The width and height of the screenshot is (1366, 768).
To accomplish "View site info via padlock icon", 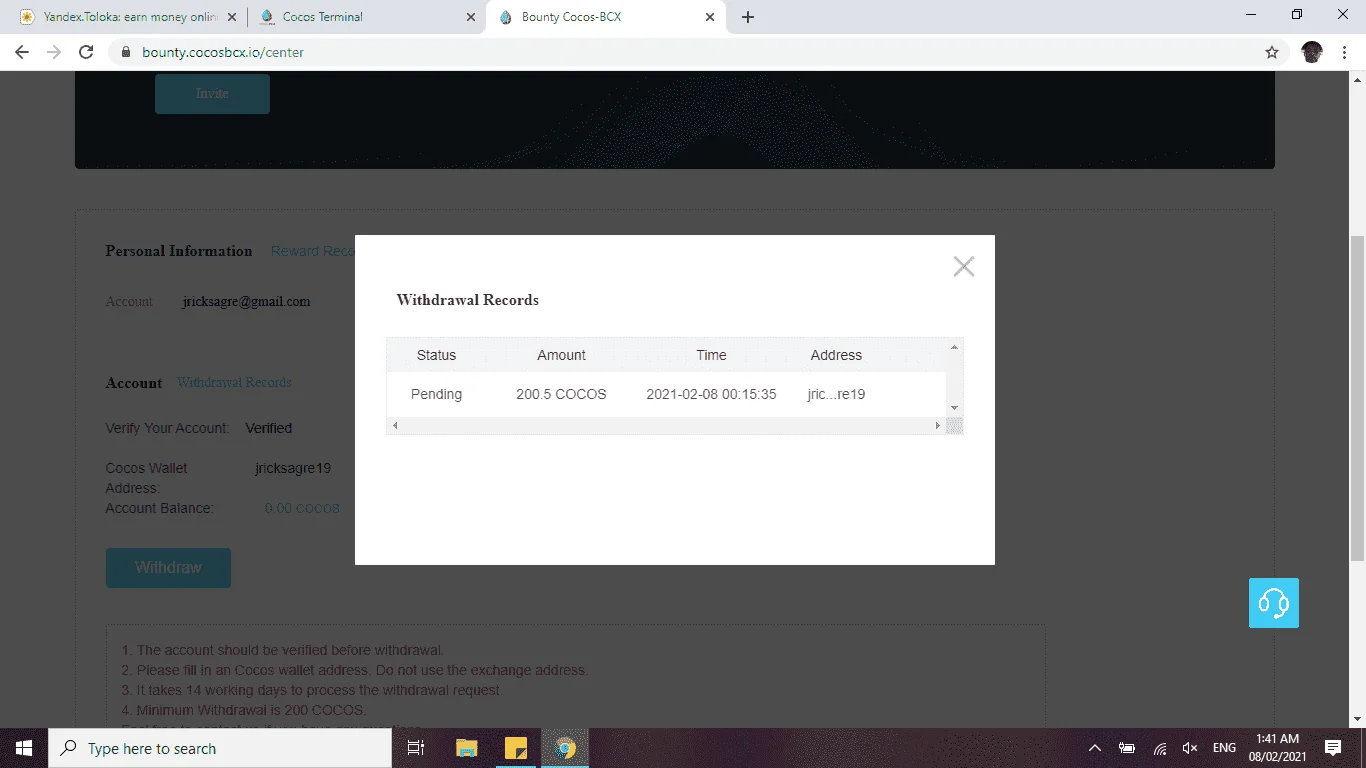I will click(x=126, y=52).
